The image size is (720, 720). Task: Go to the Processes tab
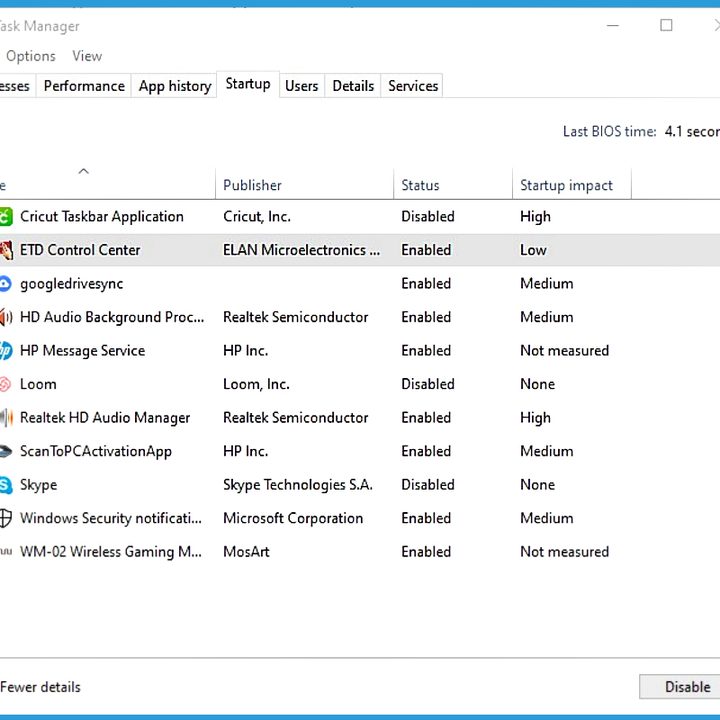click(17, 86)
